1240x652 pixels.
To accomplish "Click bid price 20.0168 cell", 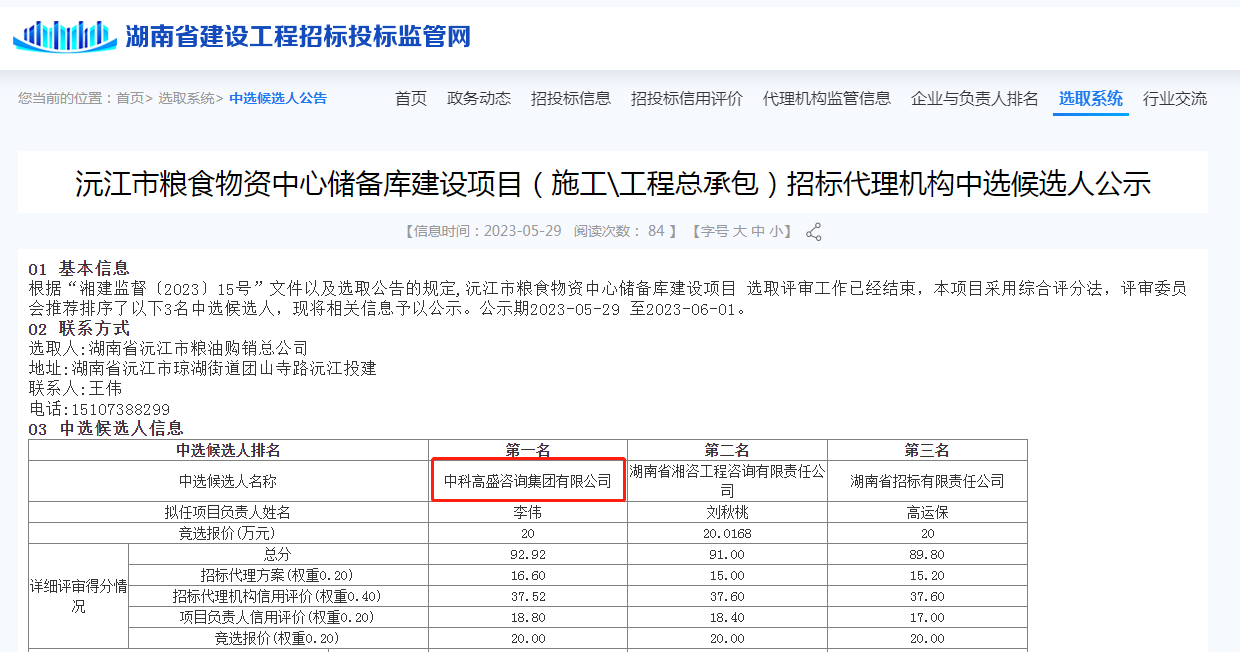I will 727,533.
